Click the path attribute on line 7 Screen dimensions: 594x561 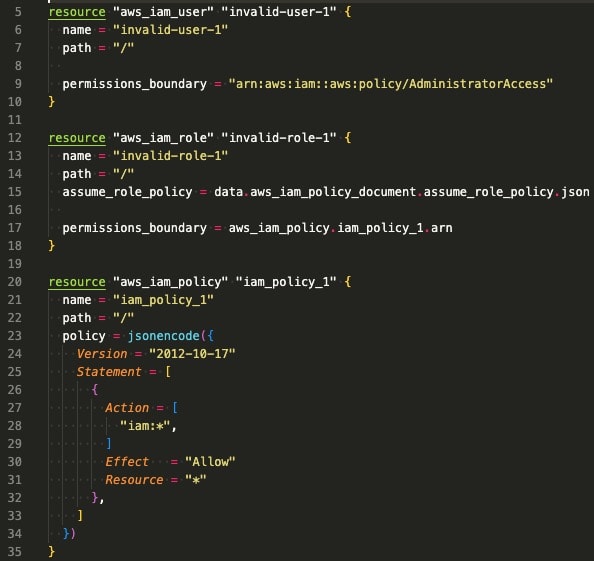(x=77, y=48)
